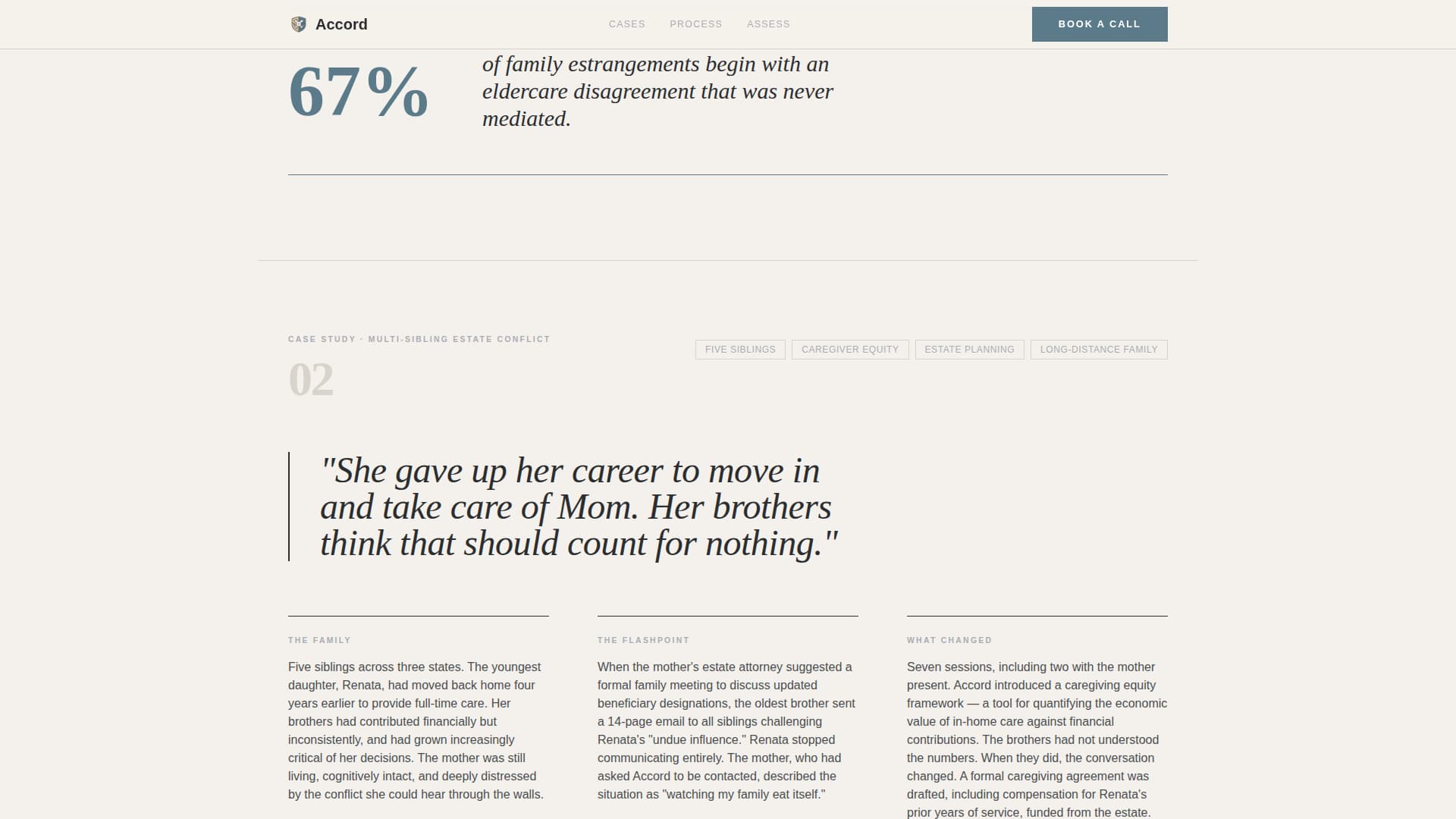This screenshot has height=819, width=1456.
Task: Click the case study number 02
Action: point(311,379)
